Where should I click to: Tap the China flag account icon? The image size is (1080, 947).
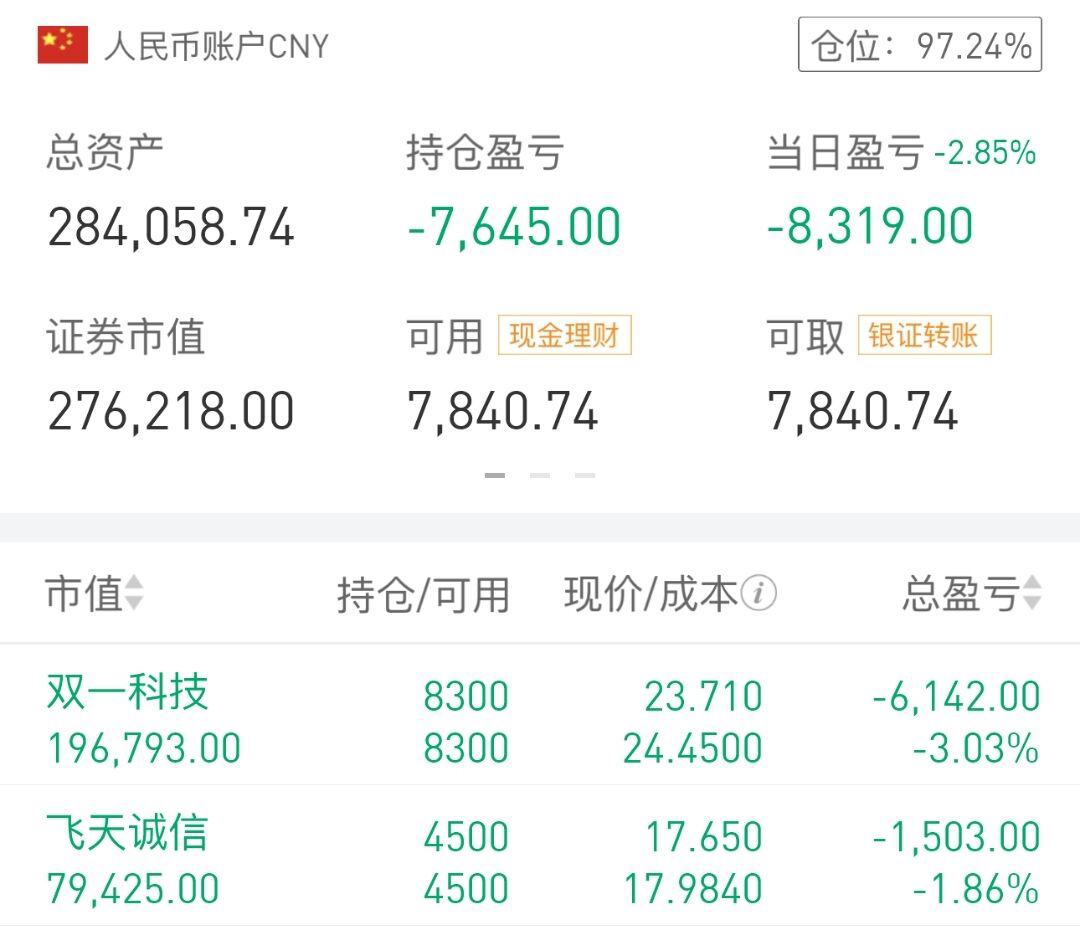(x=63, y=45)
